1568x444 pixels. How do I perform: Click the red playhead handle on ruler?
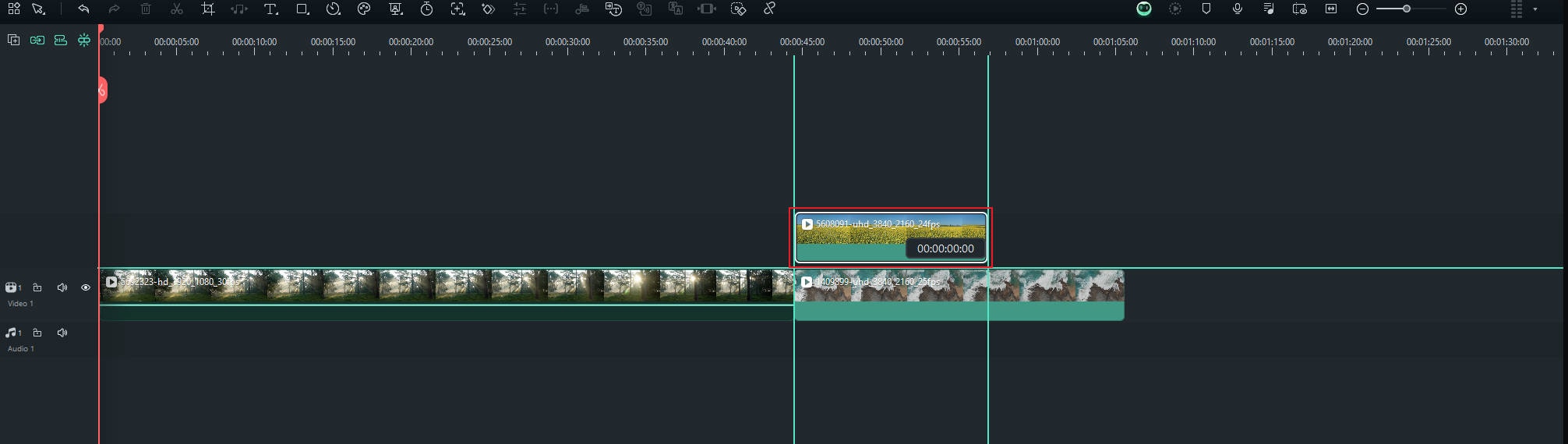pyautogui.click(x=100, y=30)
